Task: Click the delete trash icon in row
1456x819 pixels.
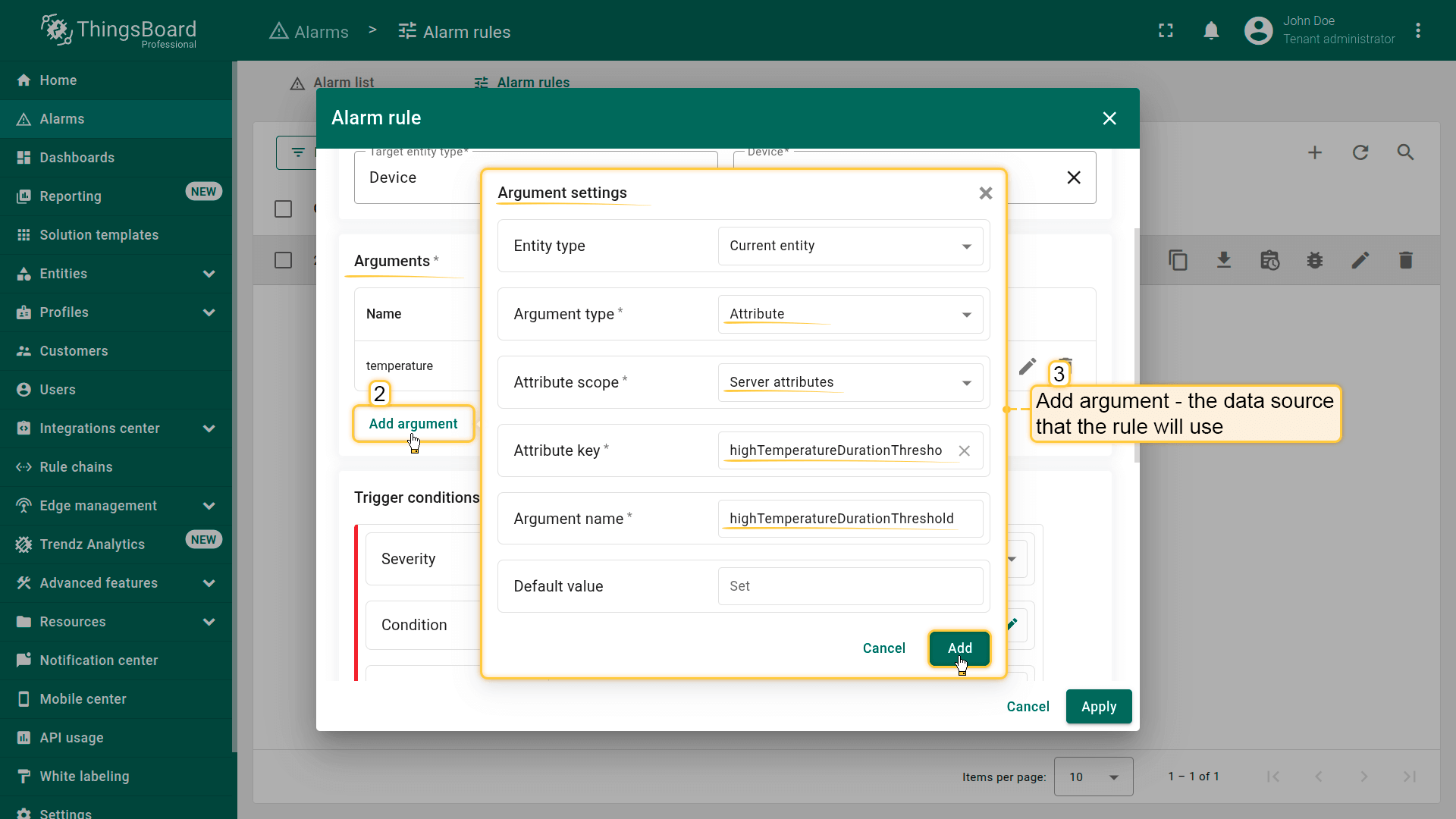Action: pos(1405,261)
